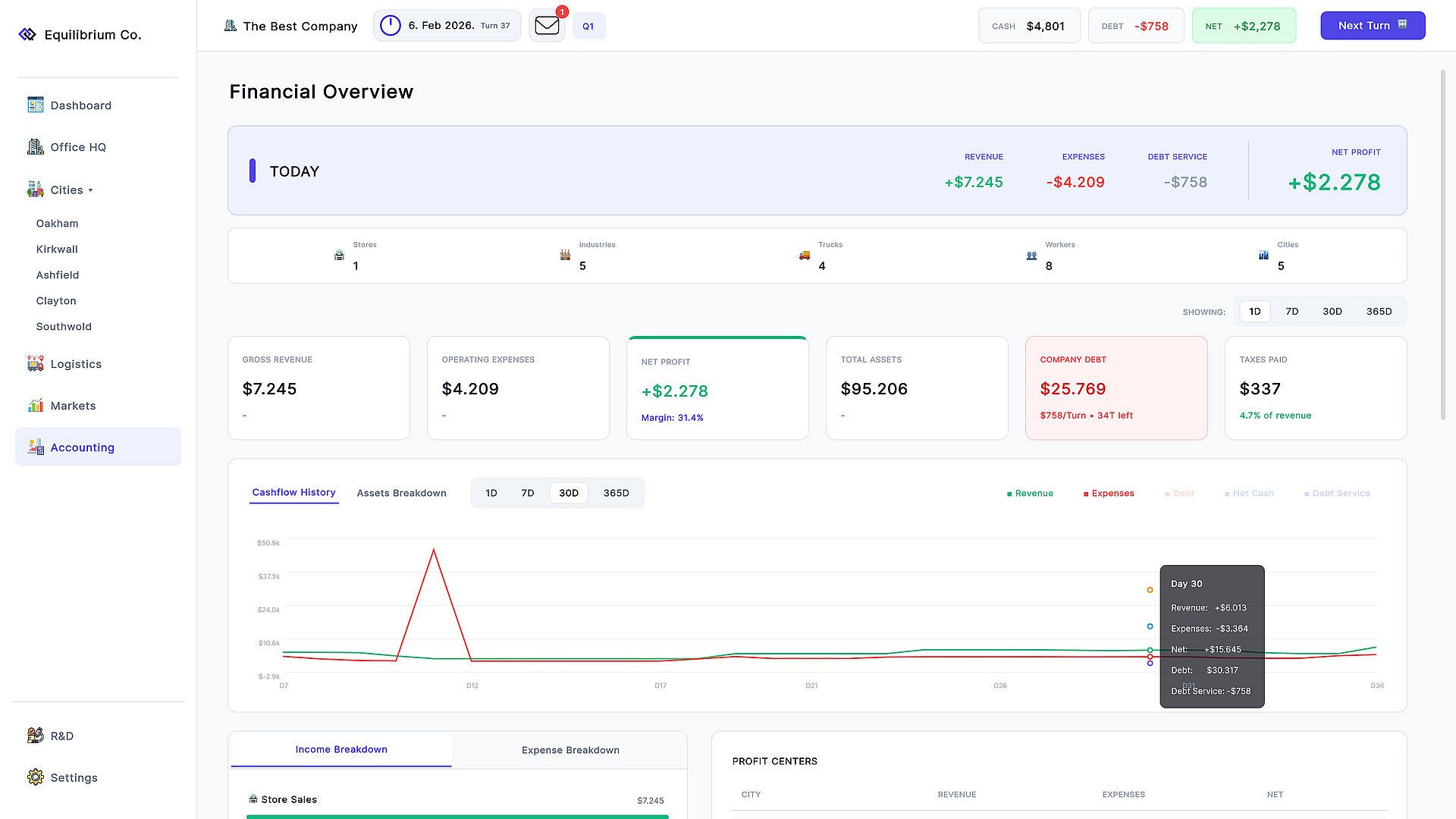Open R&D via its sidebar icon
1456x819 pixels.
coord(36,735)
